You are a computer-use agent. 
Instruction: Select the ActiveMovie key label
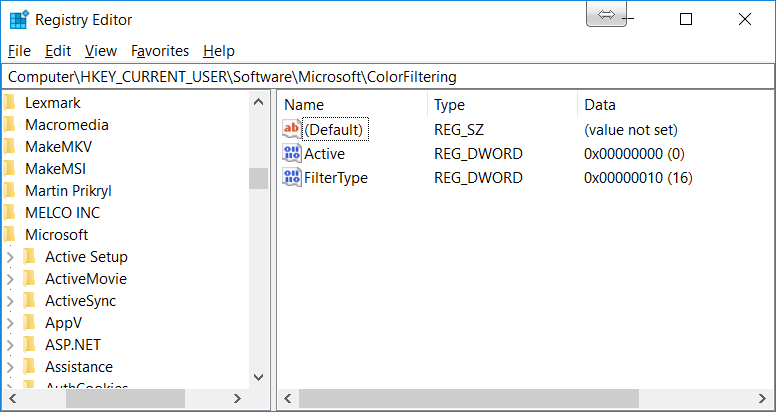[x=86, y=279]
